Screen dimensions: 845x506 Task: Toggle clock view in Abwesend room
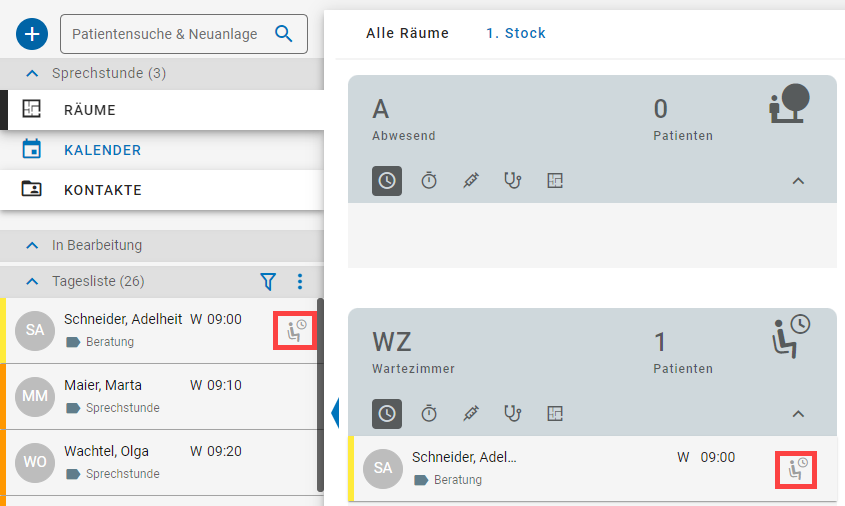(387, 181)
